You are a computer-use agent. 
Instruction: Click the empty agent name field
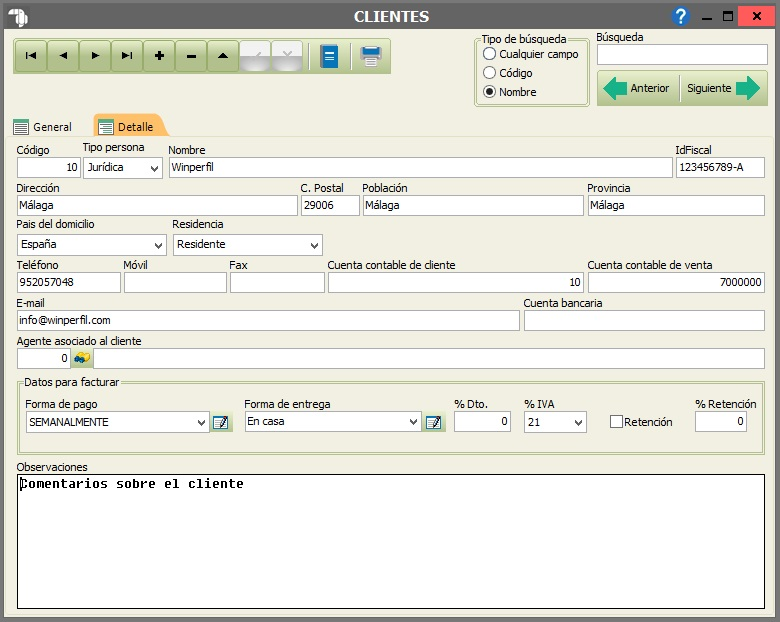(429, 358)
